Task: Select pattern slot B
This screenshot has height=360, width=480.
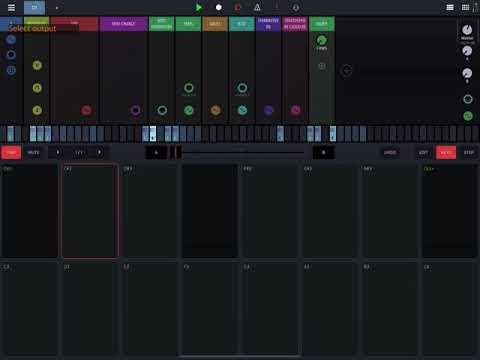Action: tap(323, 152)
